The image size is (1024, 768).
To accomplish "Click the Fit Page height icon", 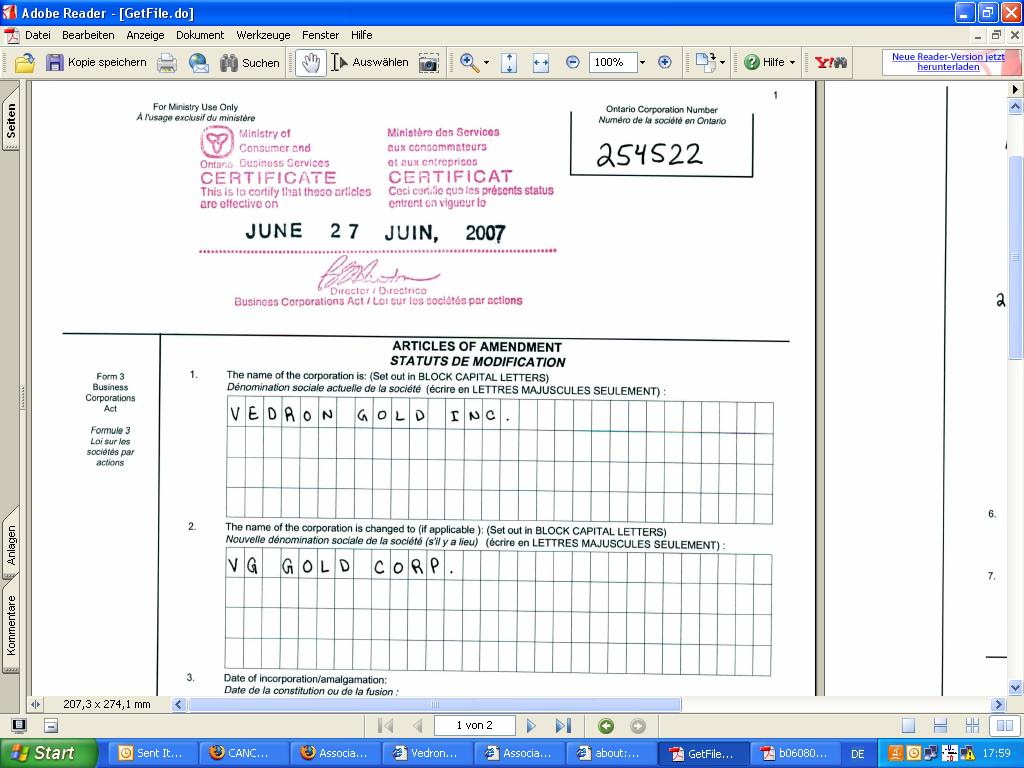I will tap(509, 63).
